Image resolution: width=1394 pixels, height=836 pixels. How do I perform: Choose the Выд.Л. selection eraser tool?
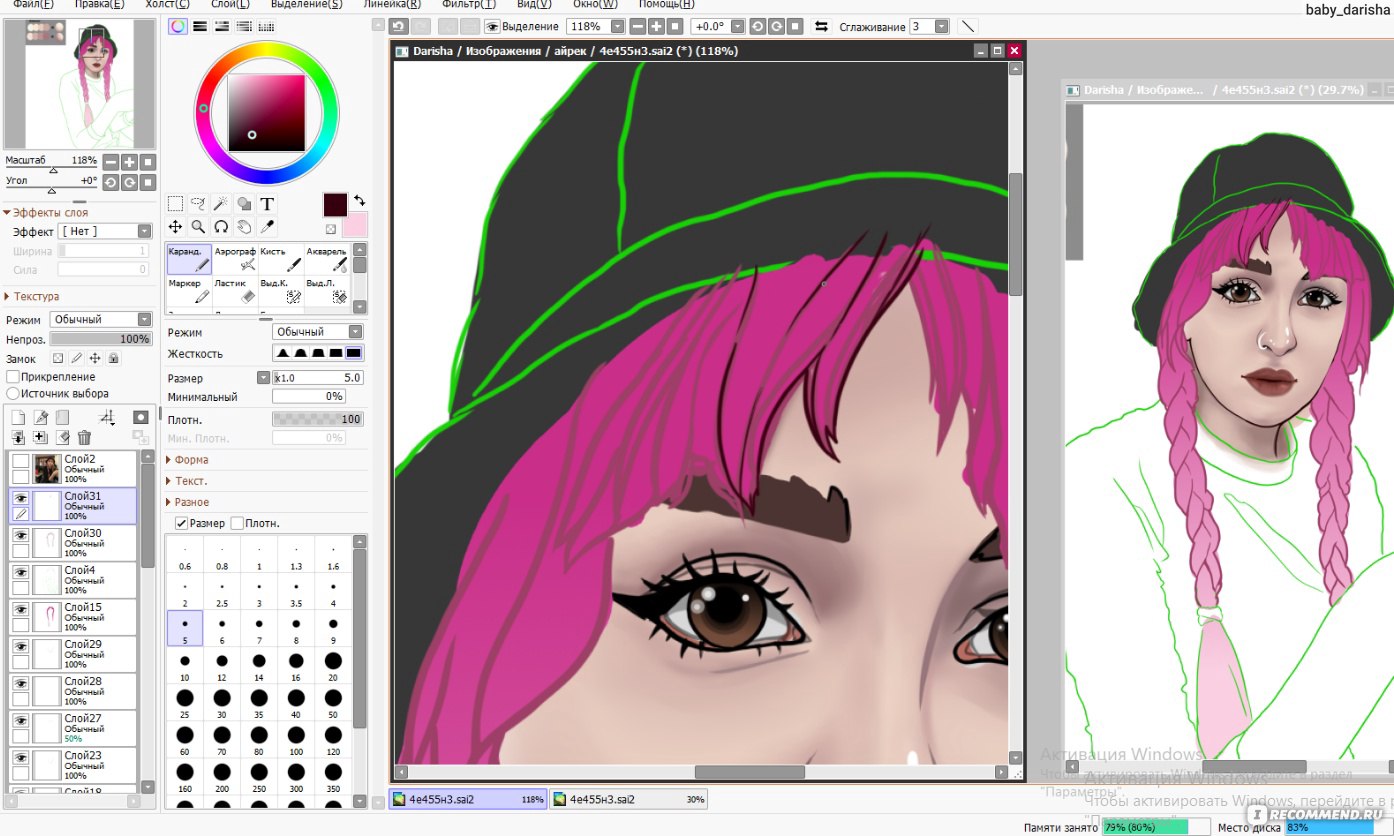click(327, 291)
